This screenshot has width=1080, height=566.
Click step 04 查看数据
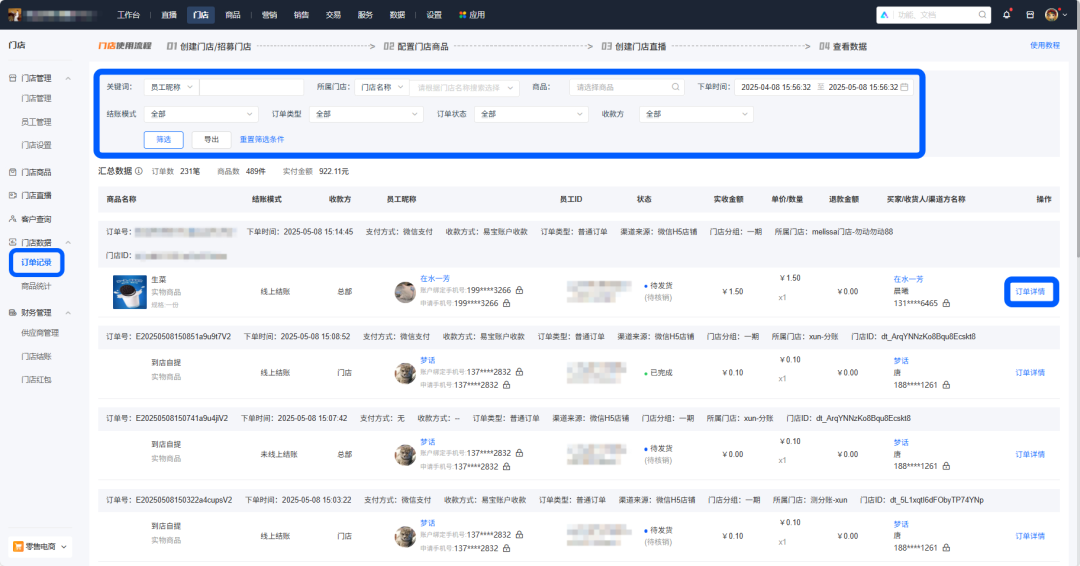tap(843, 46)
